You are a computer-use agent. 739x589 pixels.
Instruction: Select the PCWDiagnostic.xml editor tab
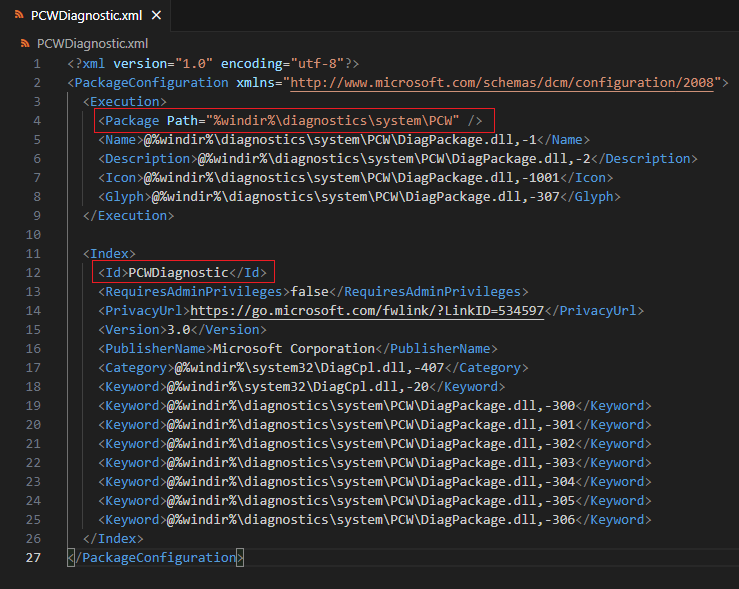click(84, 17)
